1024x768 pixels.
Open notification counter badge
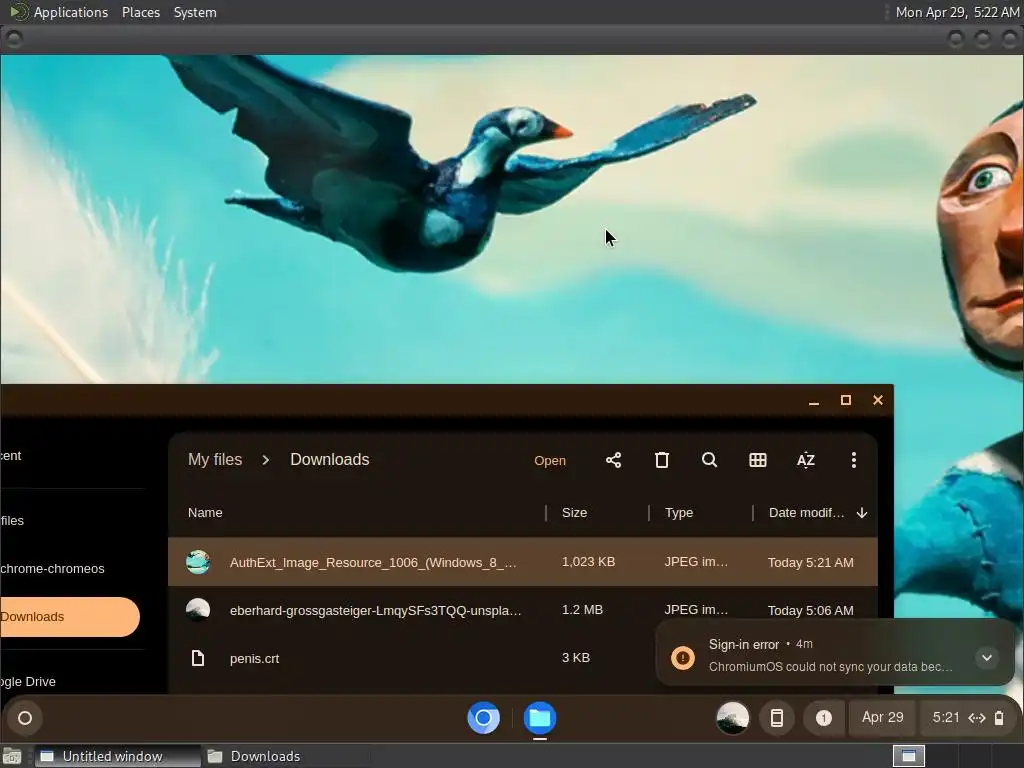(x=824, y=718)
